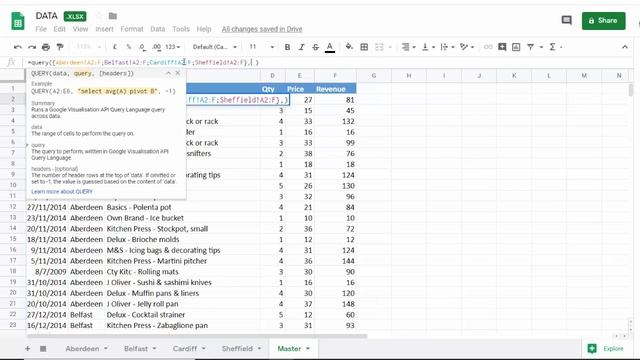Open the comments history icon

coord(567,20)
